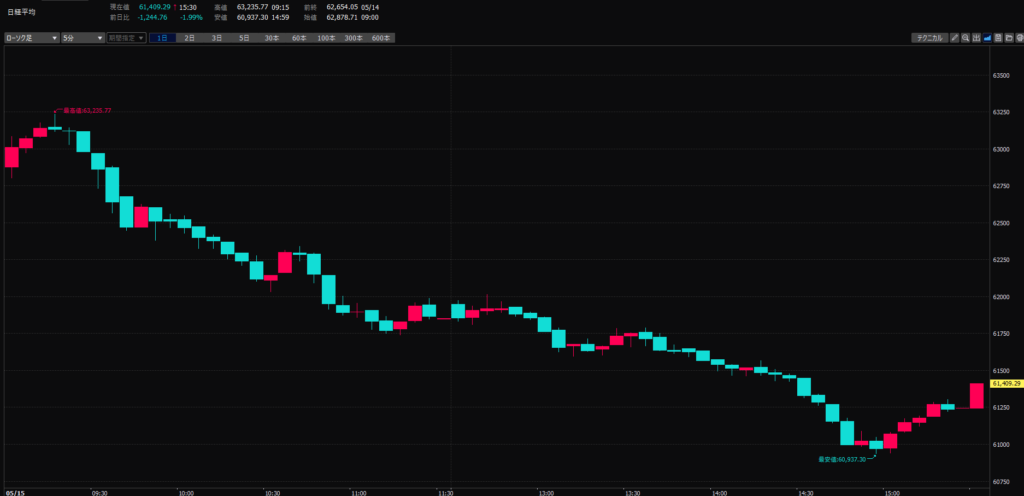Screen dimensions: 1024x496
Task: Open the テクニカル indicators button
Action: (930, 38)
